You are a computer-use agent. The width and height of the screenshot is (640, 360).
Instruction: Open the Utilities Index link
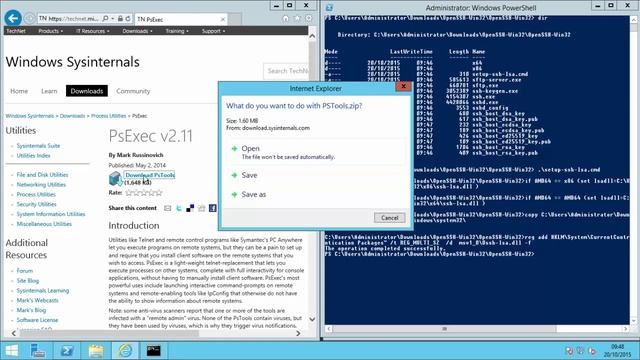tap(33, 156)
